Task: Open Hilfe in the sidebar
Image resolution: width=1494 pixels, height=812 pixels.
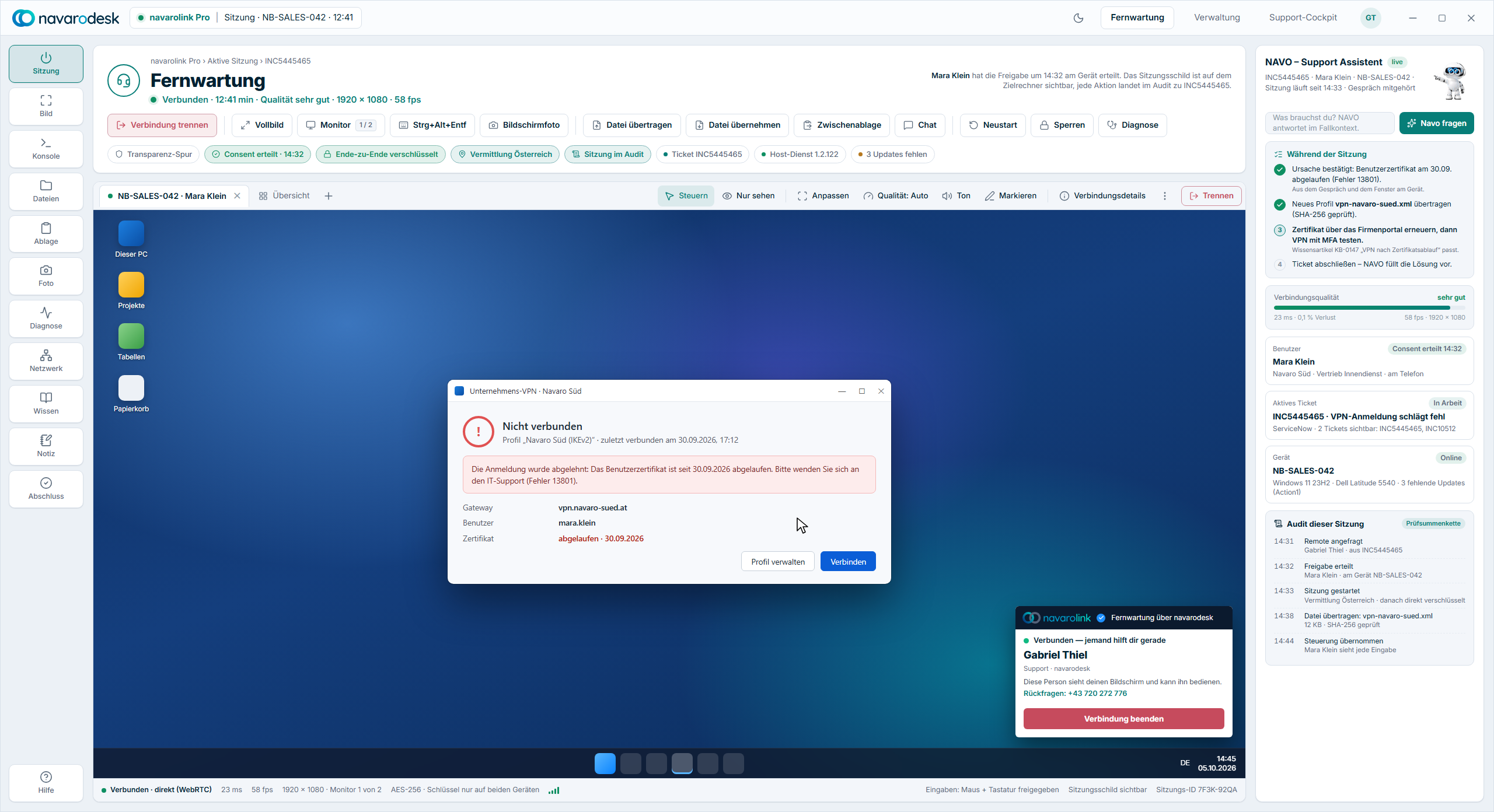Action: 46,783
